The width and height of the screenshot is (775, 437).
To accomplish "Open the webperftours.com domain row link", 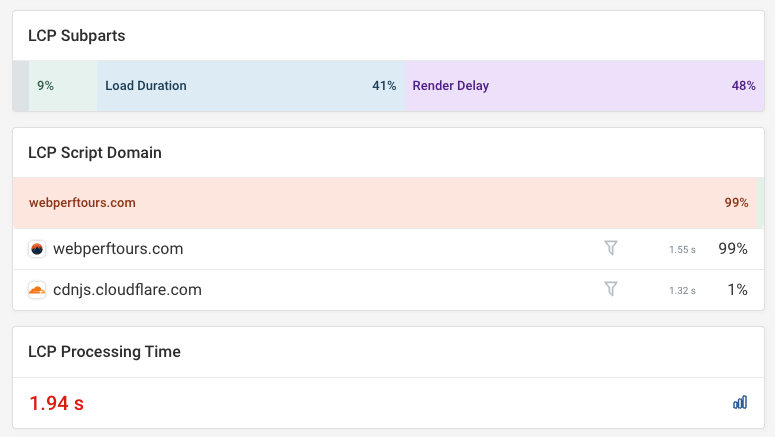I will (x=118, y=249).
